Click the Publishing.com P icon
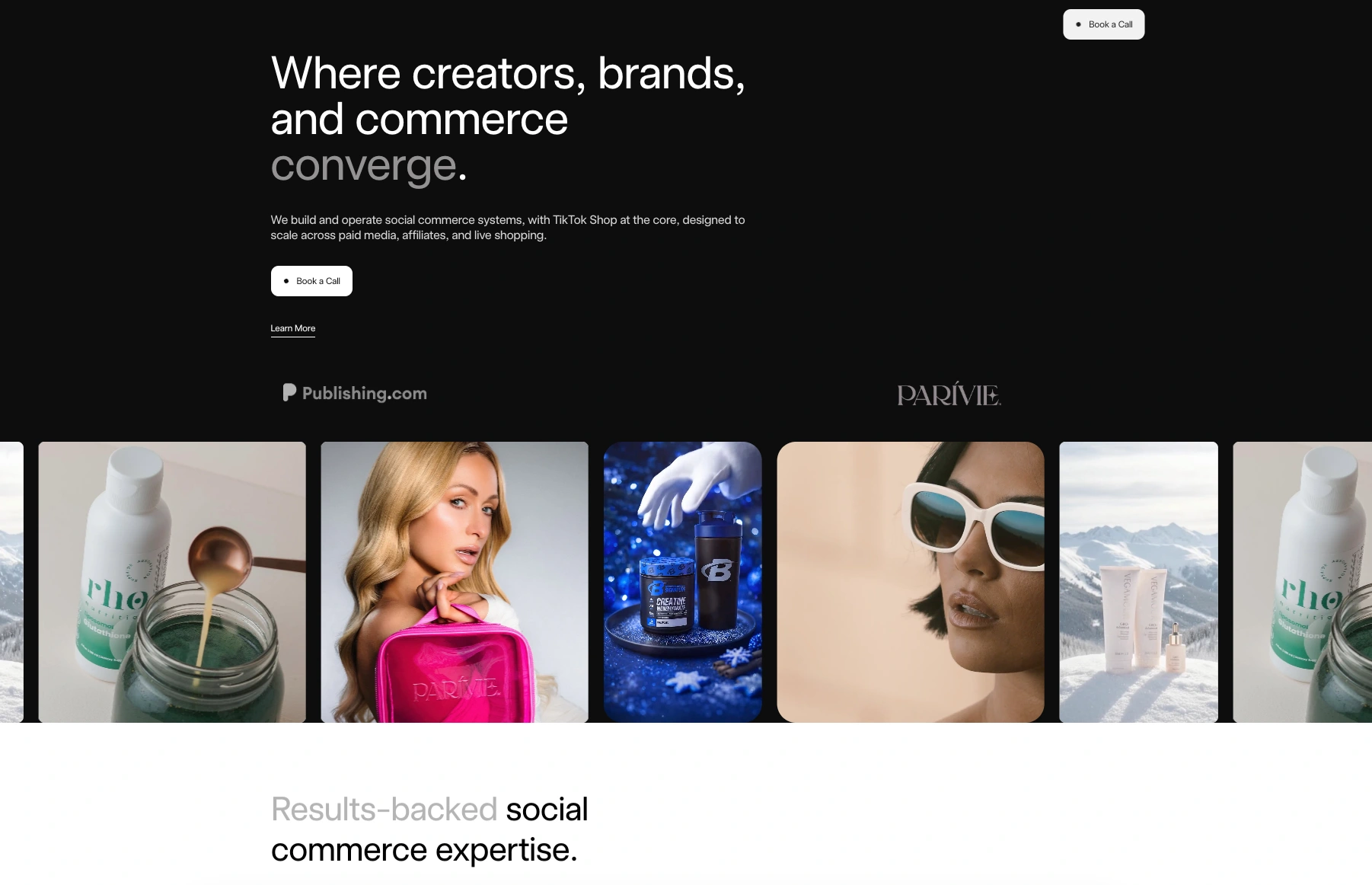Viewport: 1372px width, 885px height. (289, 392)
